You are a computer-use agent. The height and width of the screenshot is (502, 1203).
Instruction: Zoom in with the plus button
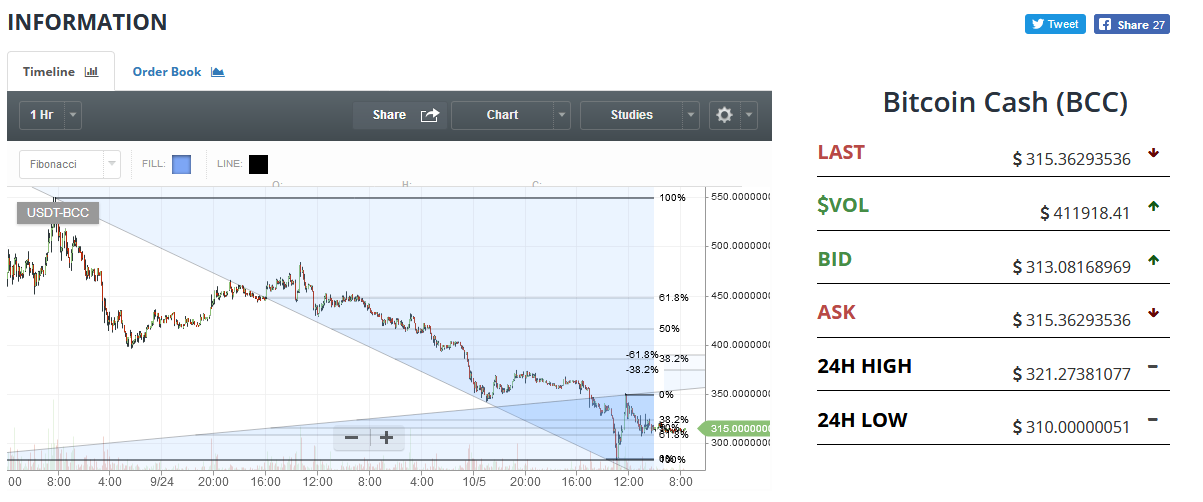click(387, 437)
